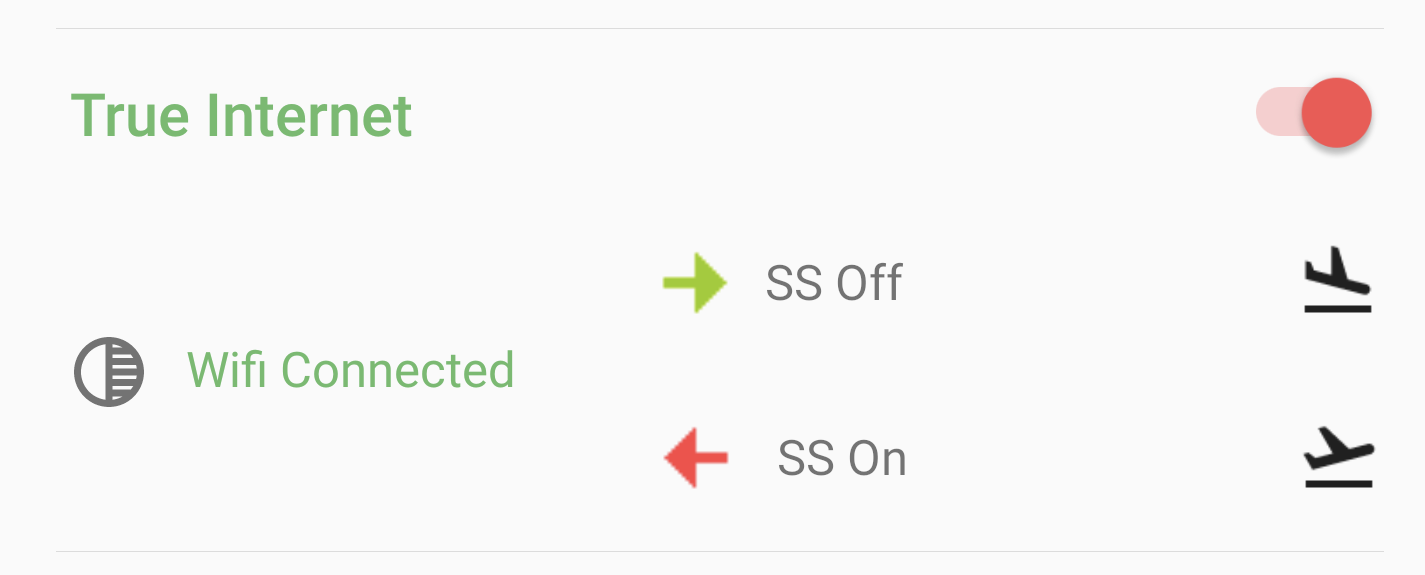
Task: Open the SS On rule entry
Action: tap(841, 459)
